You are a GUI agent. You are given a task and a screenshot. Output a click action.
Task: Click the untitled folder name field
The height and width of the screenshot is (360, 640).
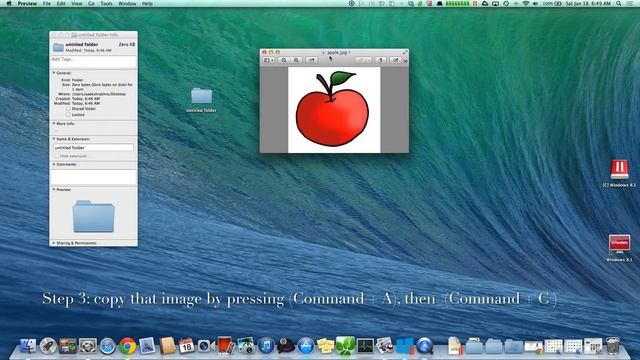coord(93,148)
